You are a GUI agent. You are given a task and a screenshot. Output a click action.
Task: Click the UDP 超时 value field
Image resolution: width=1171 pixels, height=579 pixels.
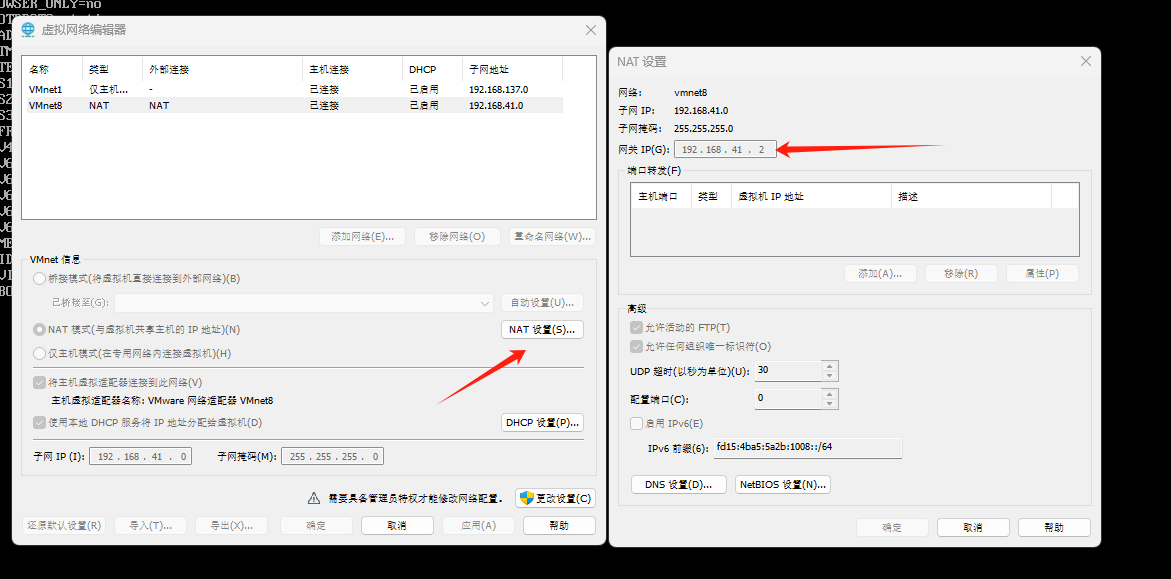[789, 371]
